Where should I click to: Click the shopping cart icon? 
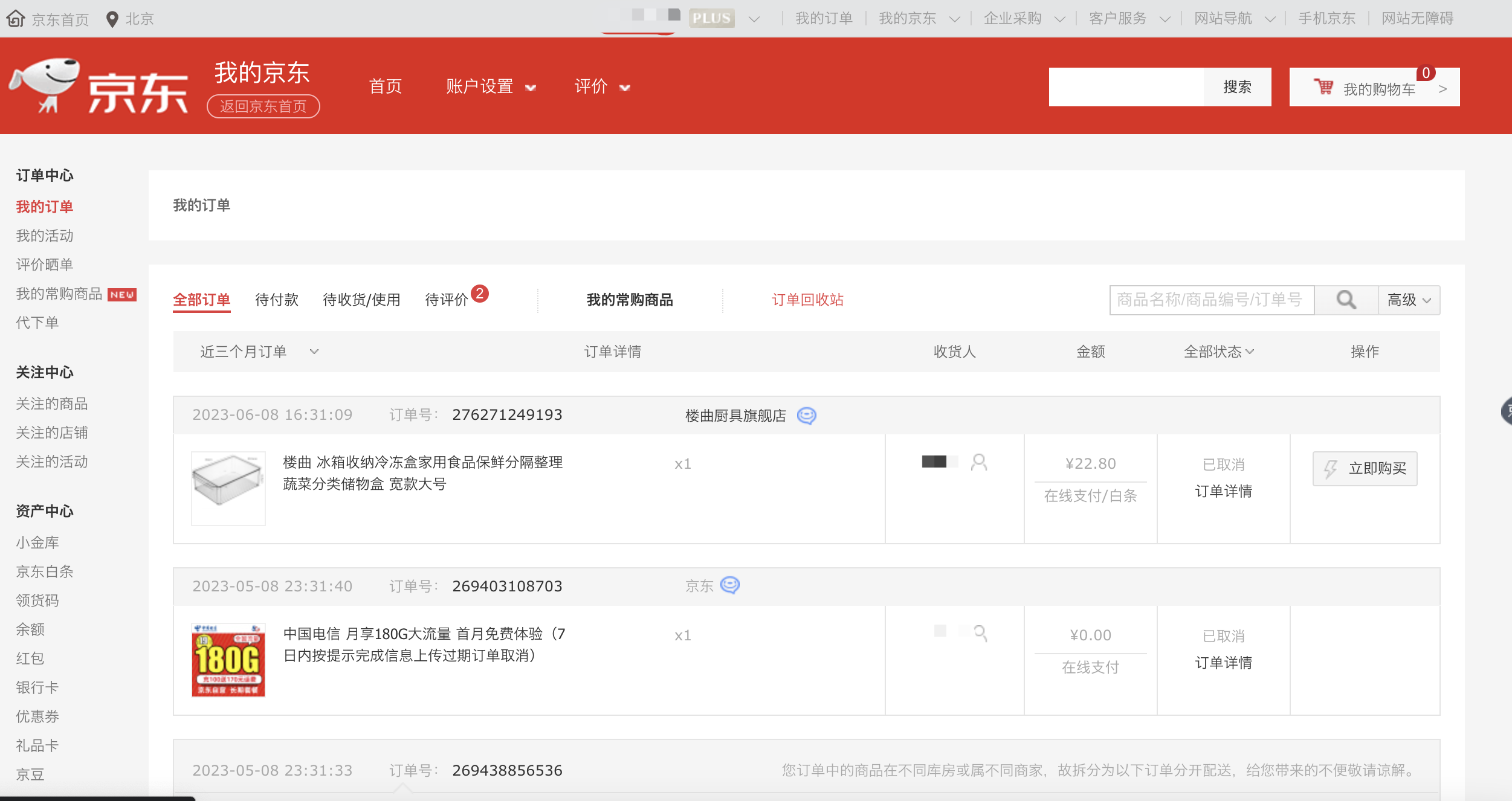1323,87
